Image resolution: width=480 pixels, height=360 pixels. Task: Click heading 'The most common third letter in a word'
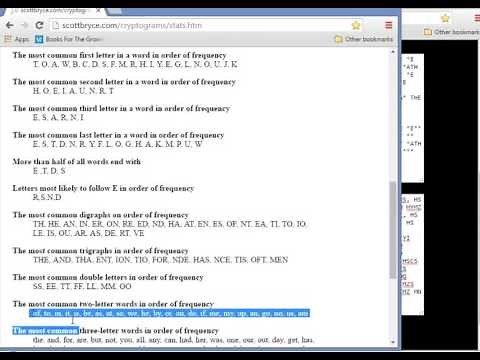pos(121,108)
